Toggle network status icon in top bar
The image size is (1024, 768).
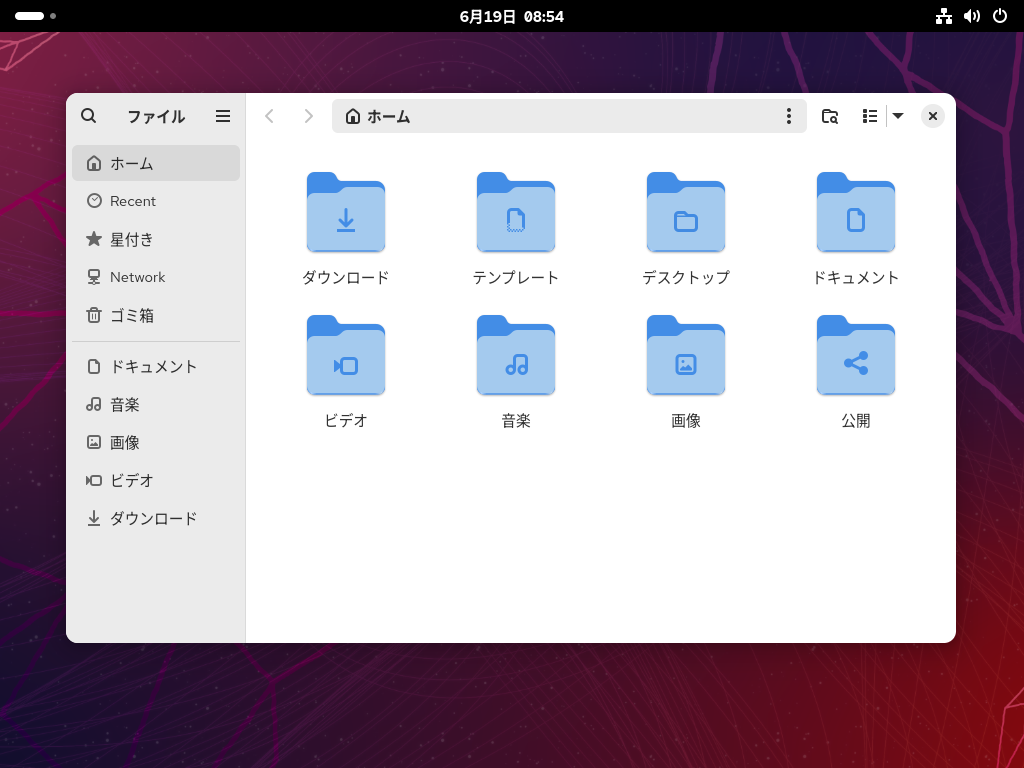[944, 16]
